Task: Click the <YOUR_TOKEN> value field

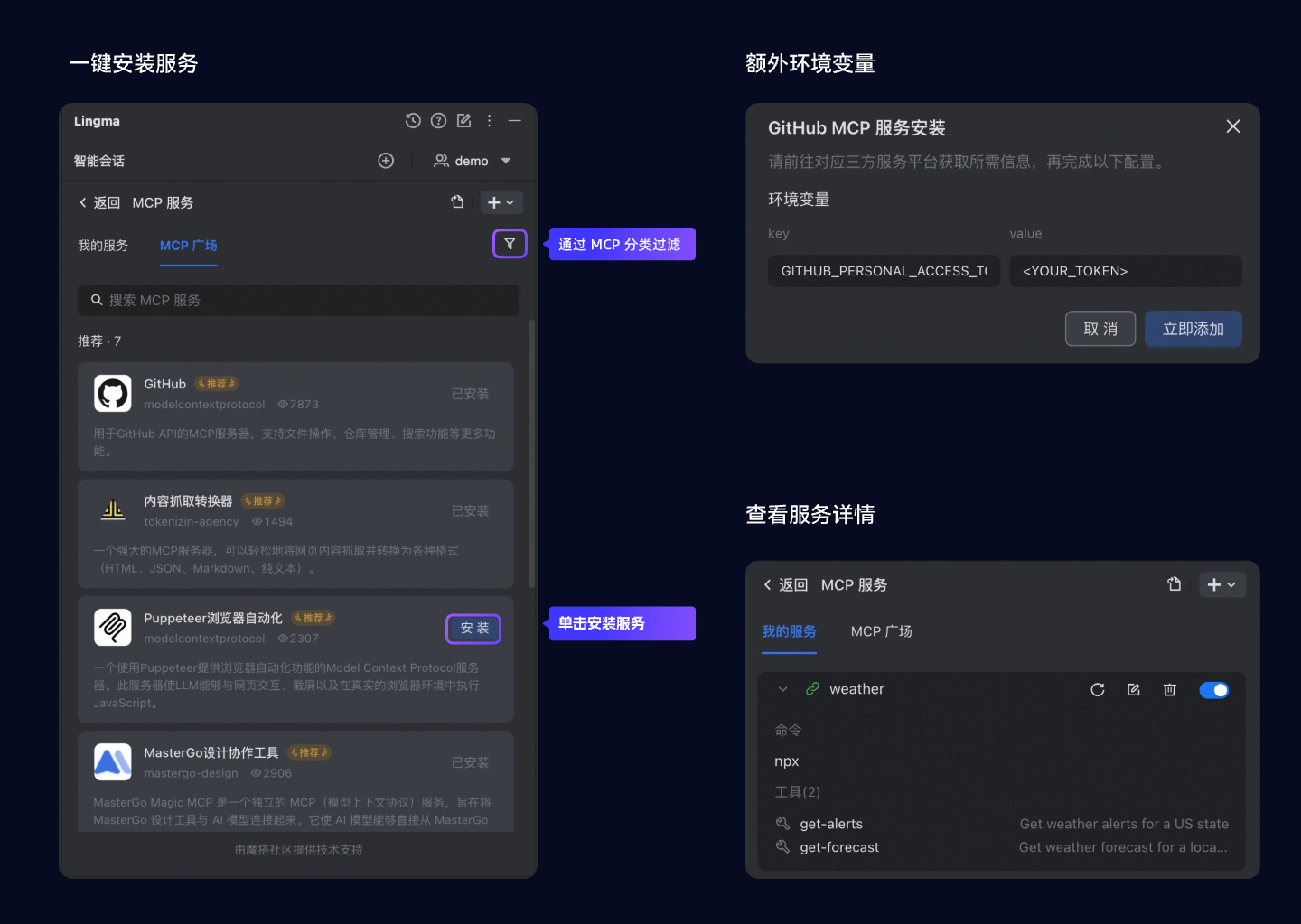Action: (1125, 271)
